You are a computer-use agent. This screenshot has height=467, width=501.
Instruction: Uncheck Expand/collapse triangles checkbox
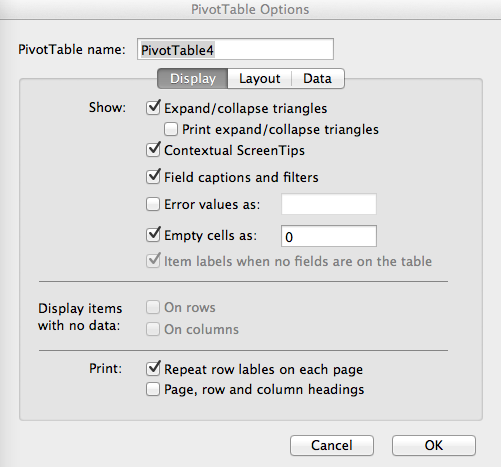coord(153,108)
